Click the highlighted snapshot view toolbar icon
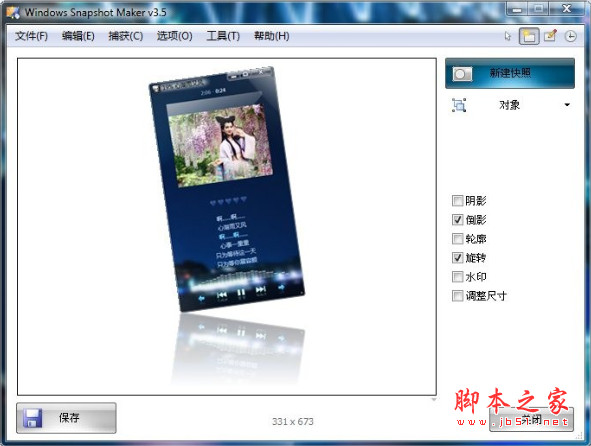Screen dimensions: 591x446 pos(529,36)
